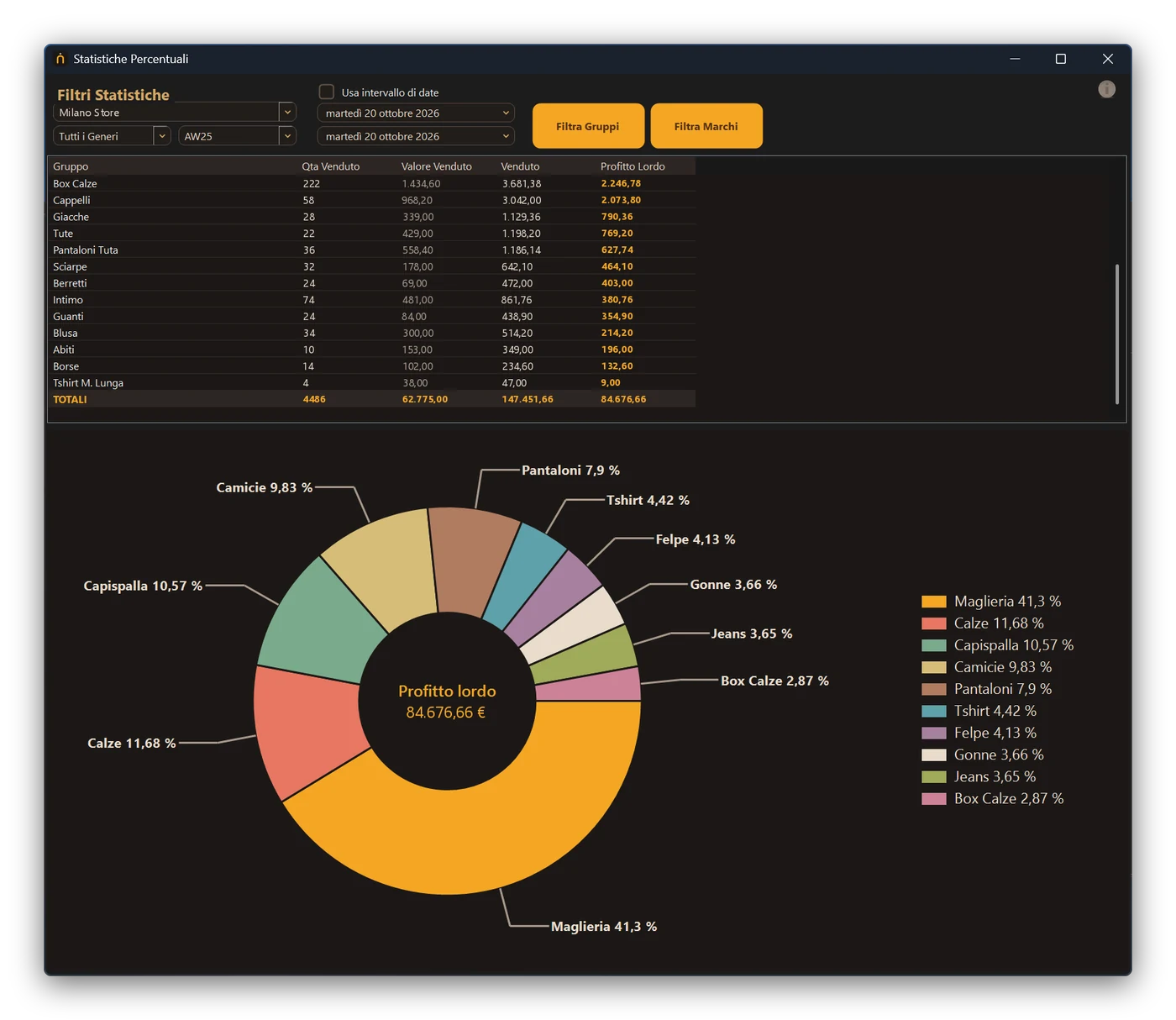Click the Valore Venduto column header

tap(437, 166)
